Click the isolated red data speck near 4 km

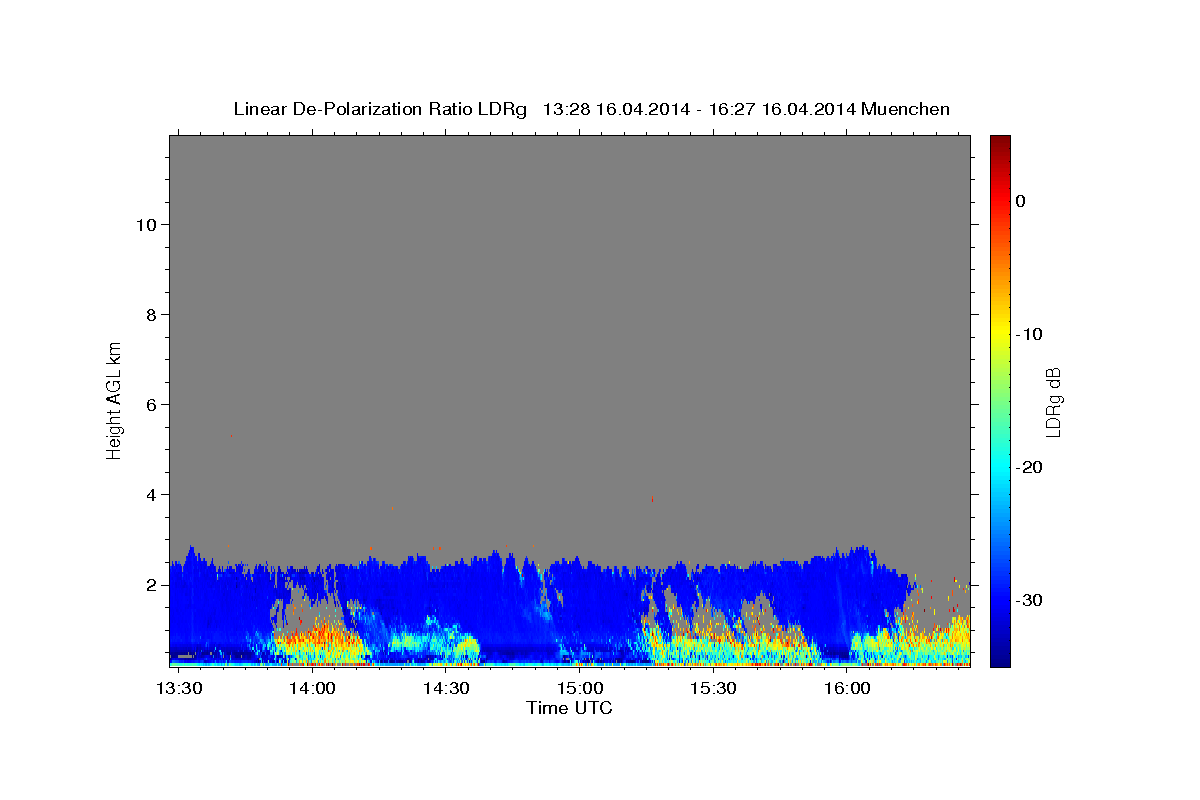point(652,498)
